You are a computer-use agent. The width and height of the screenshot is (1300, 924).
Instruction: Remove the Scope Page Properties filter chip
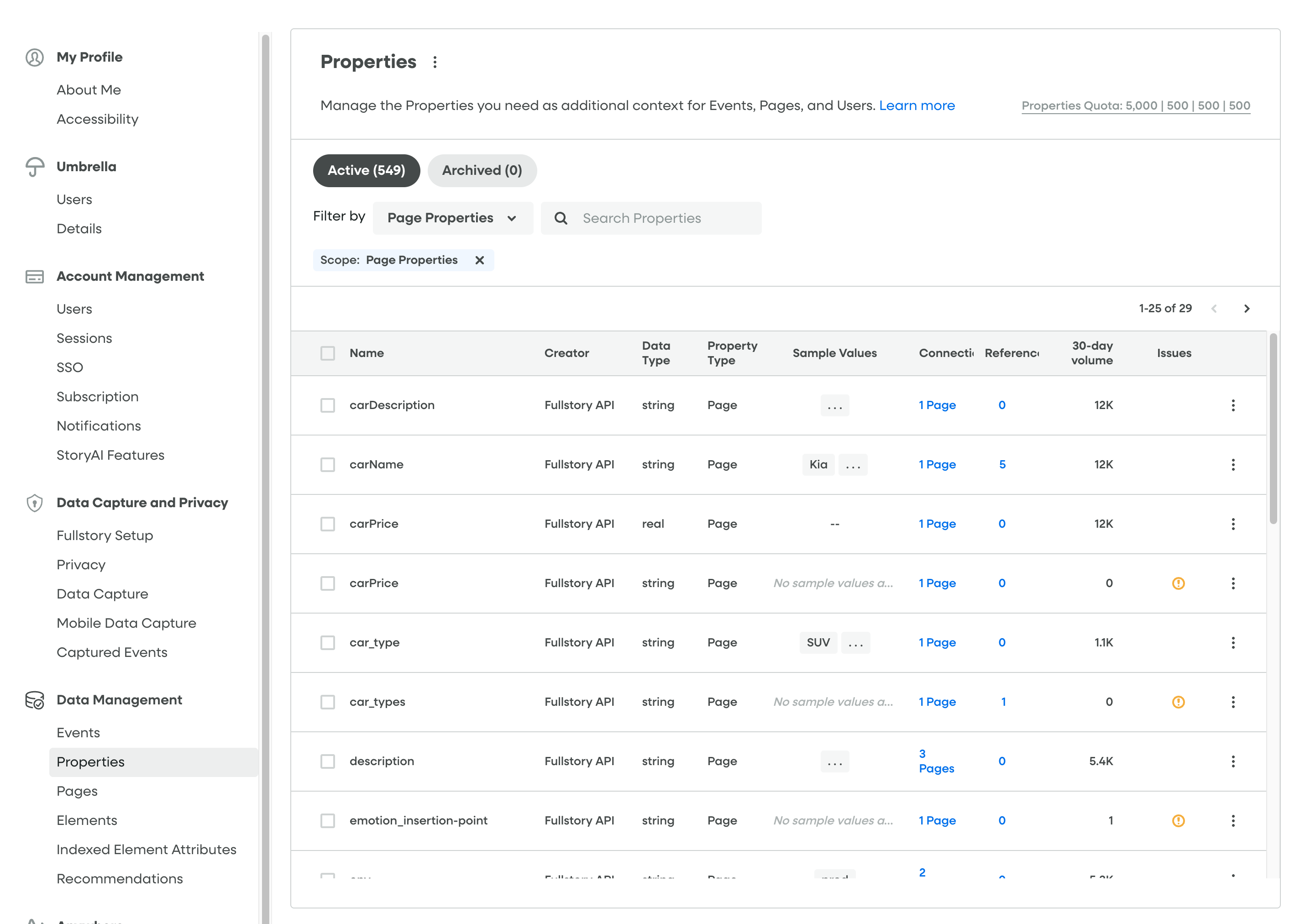pos(480,260)
